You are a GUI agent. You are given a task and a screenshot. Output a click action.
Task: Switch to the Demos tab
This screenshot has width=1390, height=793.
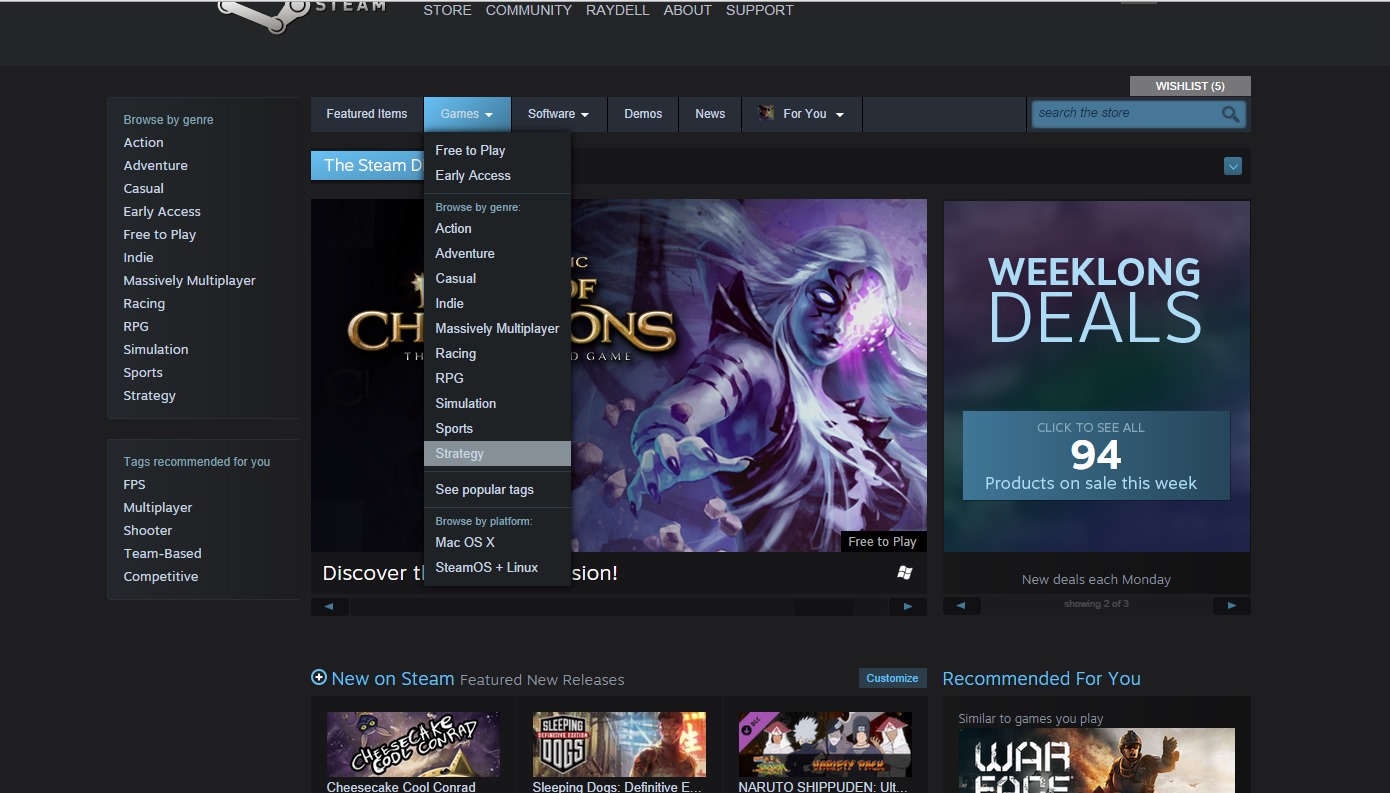[643, 114]
